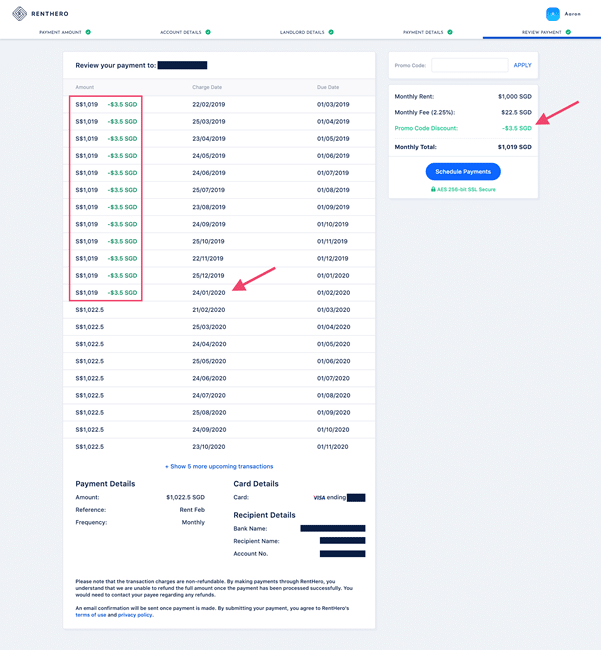Click the RentHero logo icon

pyautogui.click(x=19, y=14)
